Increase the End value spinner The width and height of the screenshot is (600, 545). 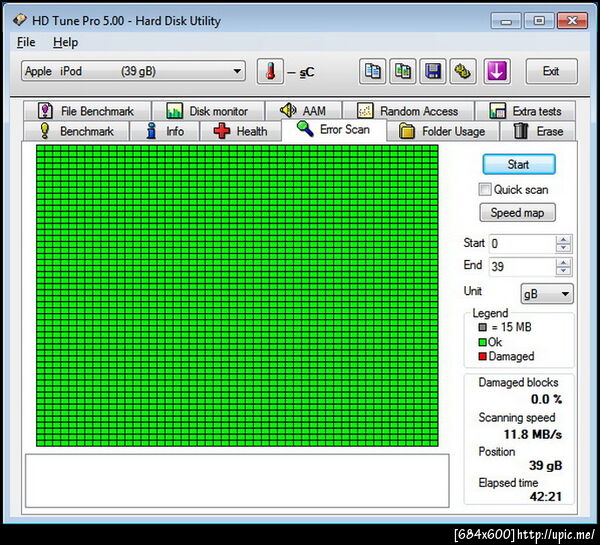(563, 263)
